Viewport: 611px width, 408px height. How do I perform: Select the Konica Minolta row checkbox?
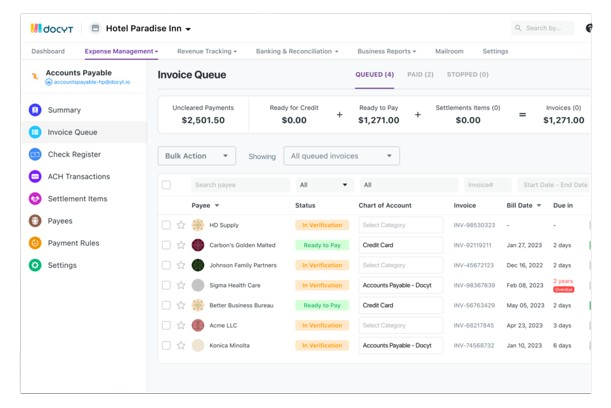(x=166, y=345)
